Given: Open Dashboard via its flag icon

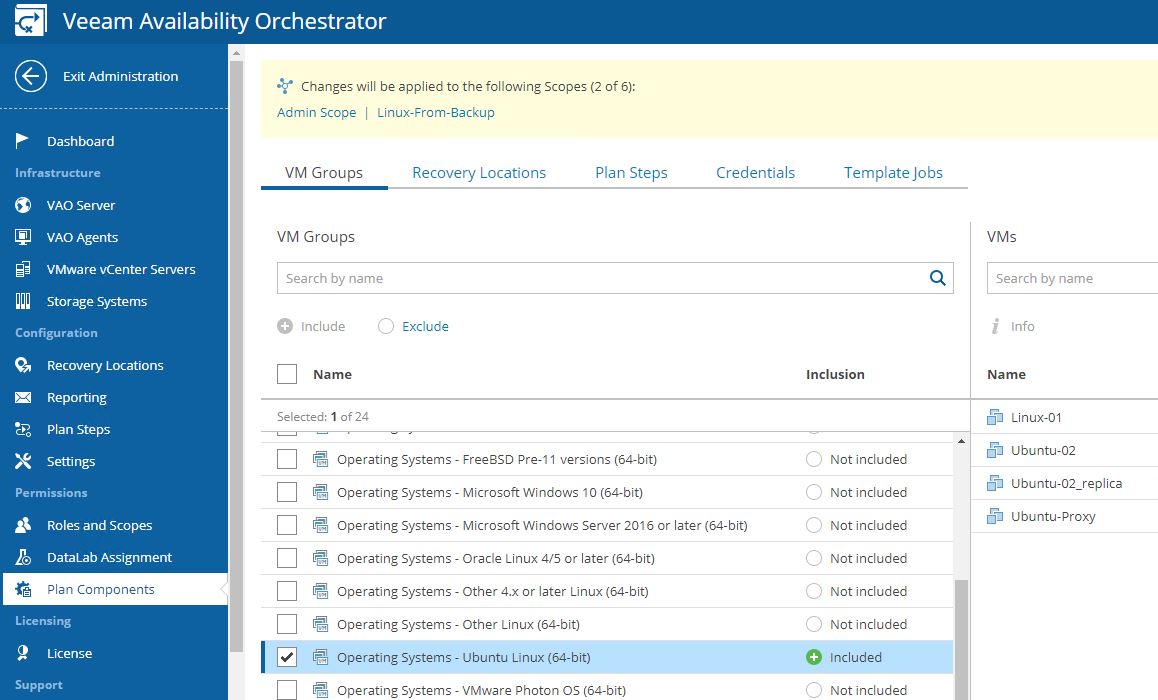Looking at the screenshot, I should click(23, 140).
